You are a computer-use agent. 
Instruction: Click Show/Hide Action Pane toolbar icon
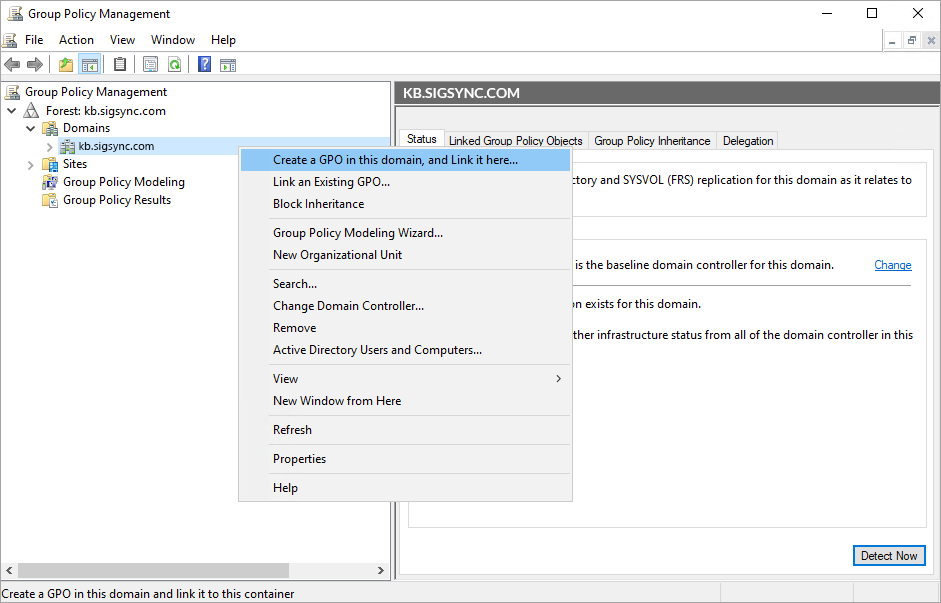point(228,65)
